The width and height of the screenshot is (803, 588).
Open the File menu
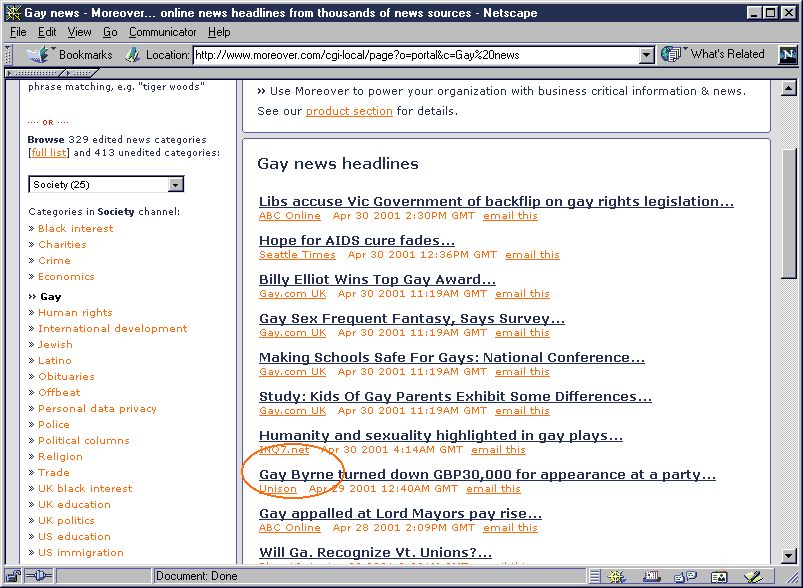18,32
